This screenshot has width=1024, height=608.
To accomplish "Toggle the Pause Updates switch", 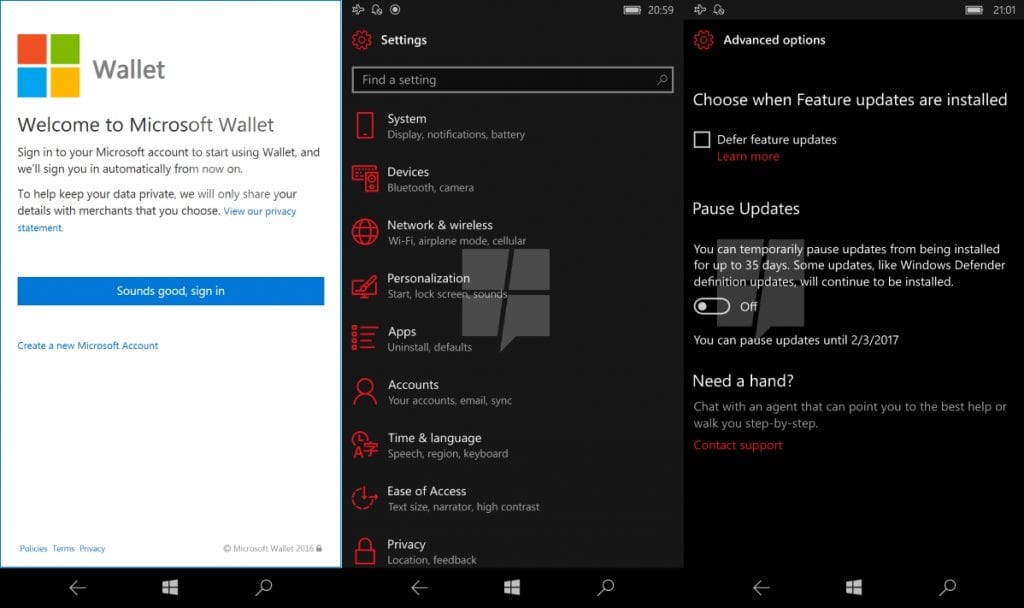I will pos(712,306).
